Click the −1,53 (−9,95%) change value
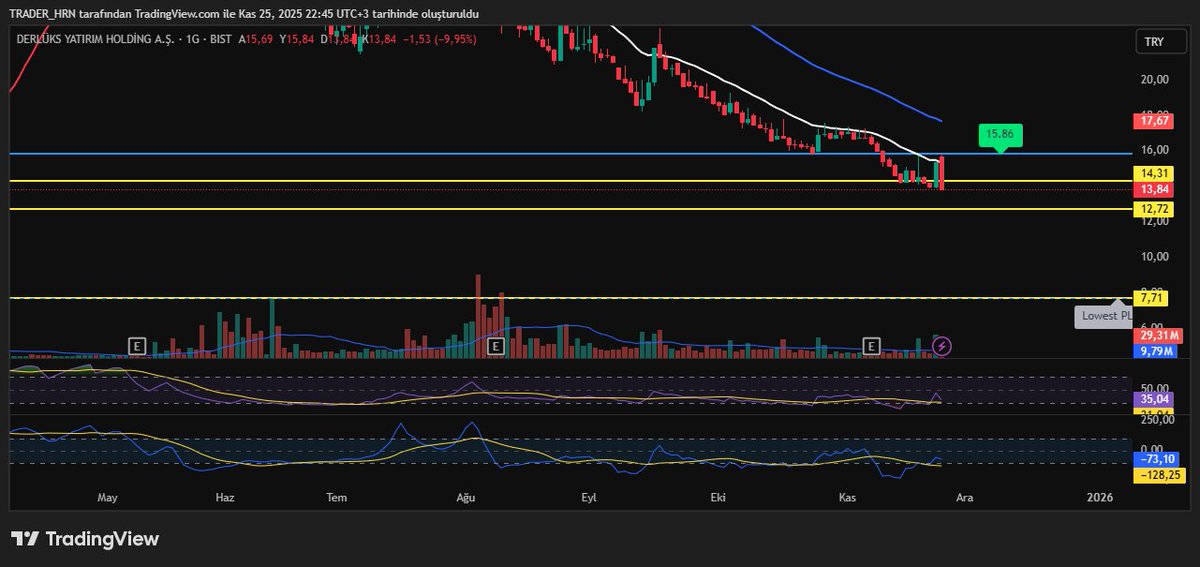Viewport: 1200px width, 567px height. (438, 39)
